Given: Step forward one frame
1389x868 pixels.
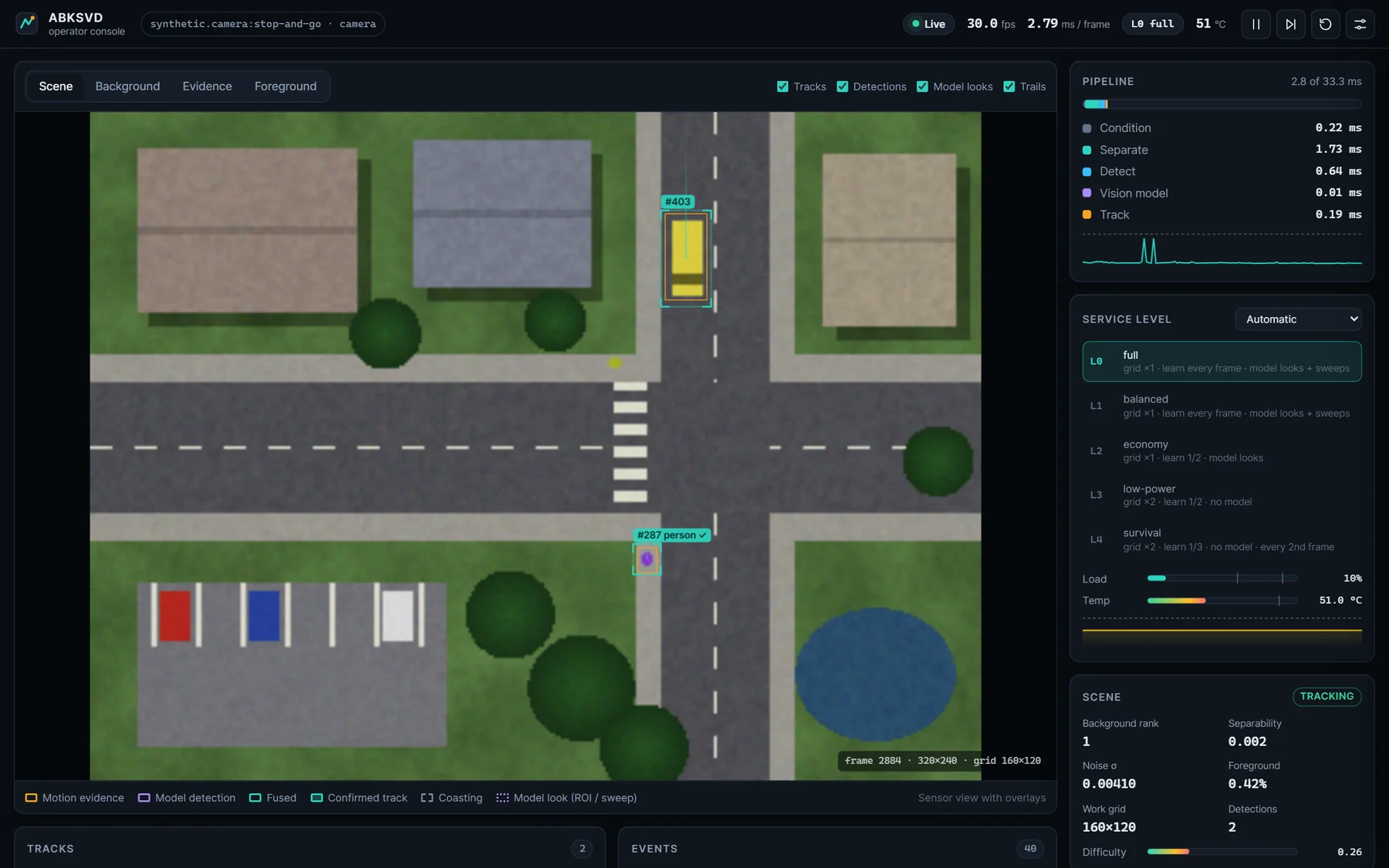Looking at the screenshot, I should pos(1290,24).
